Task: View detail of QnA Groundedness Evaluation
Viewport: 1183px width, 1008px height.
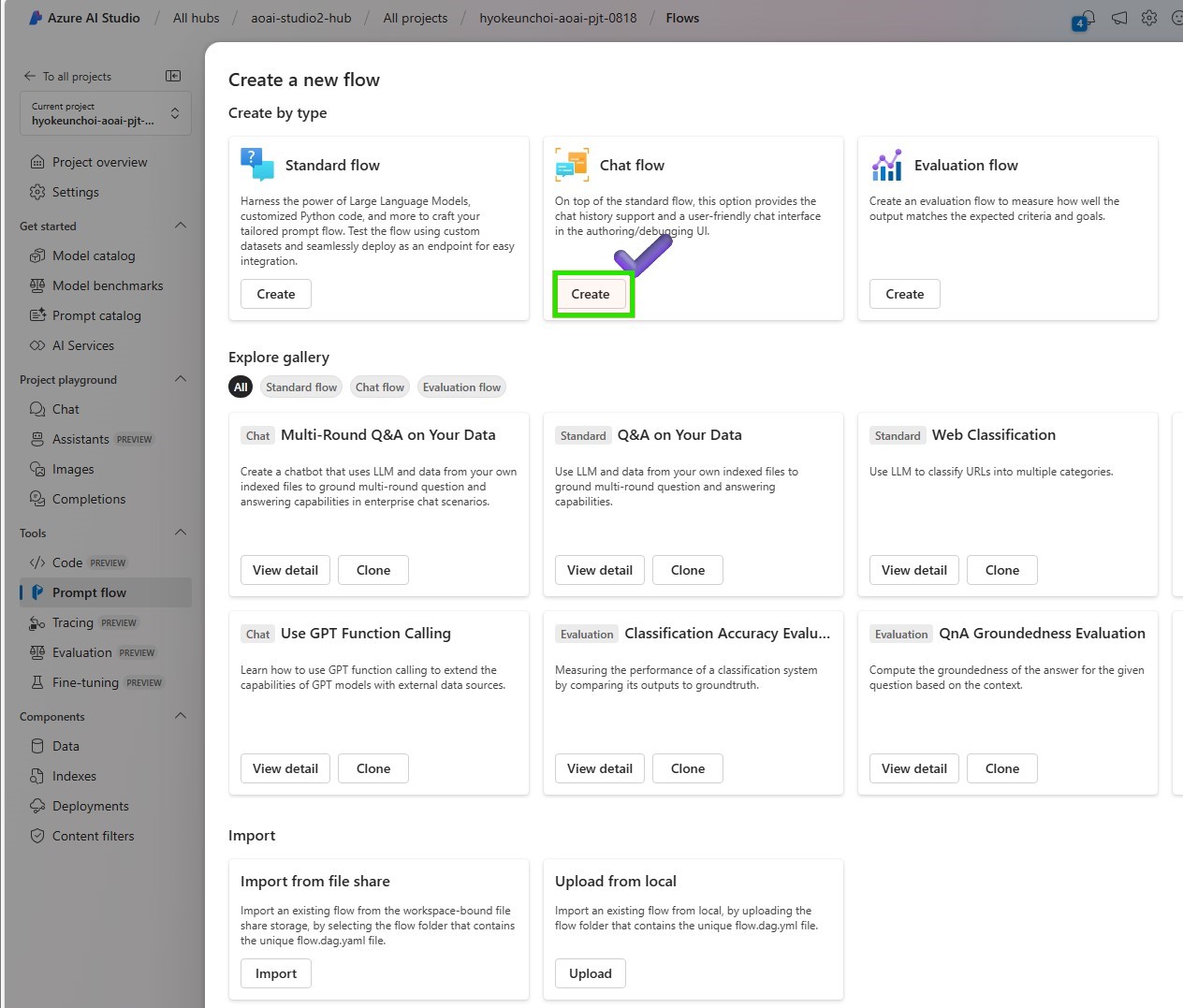Action: (914, 768)
